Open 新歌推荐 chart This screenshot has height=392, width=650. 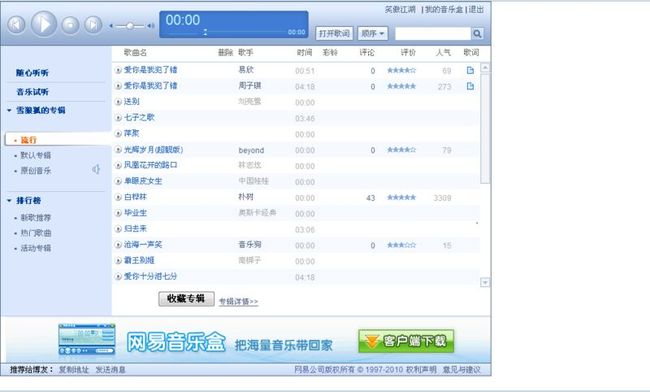click(36, 218)
